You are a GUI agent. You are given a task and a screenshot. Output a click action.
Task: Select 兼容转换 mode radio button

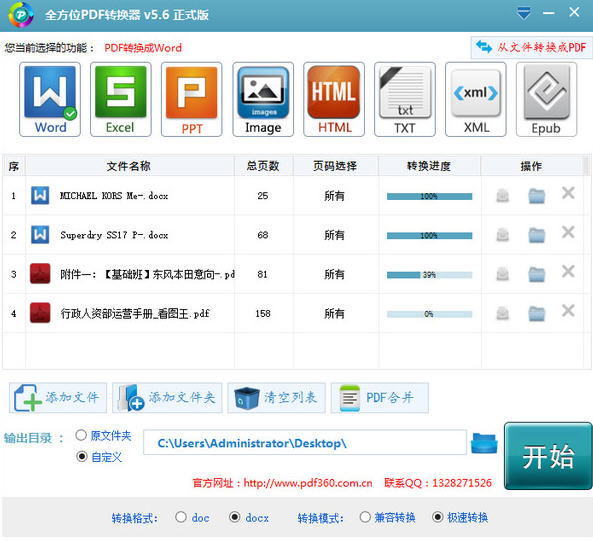(x=365, y=517)
